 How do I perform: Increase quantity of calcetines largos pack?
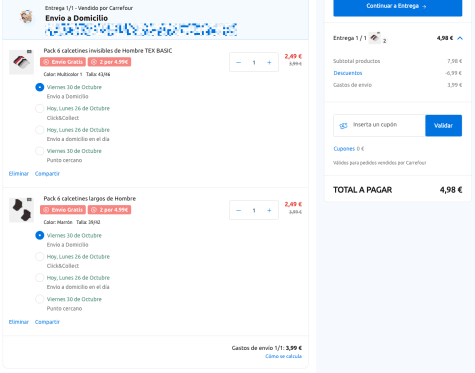pyautogui.click(x=269, y=210)
